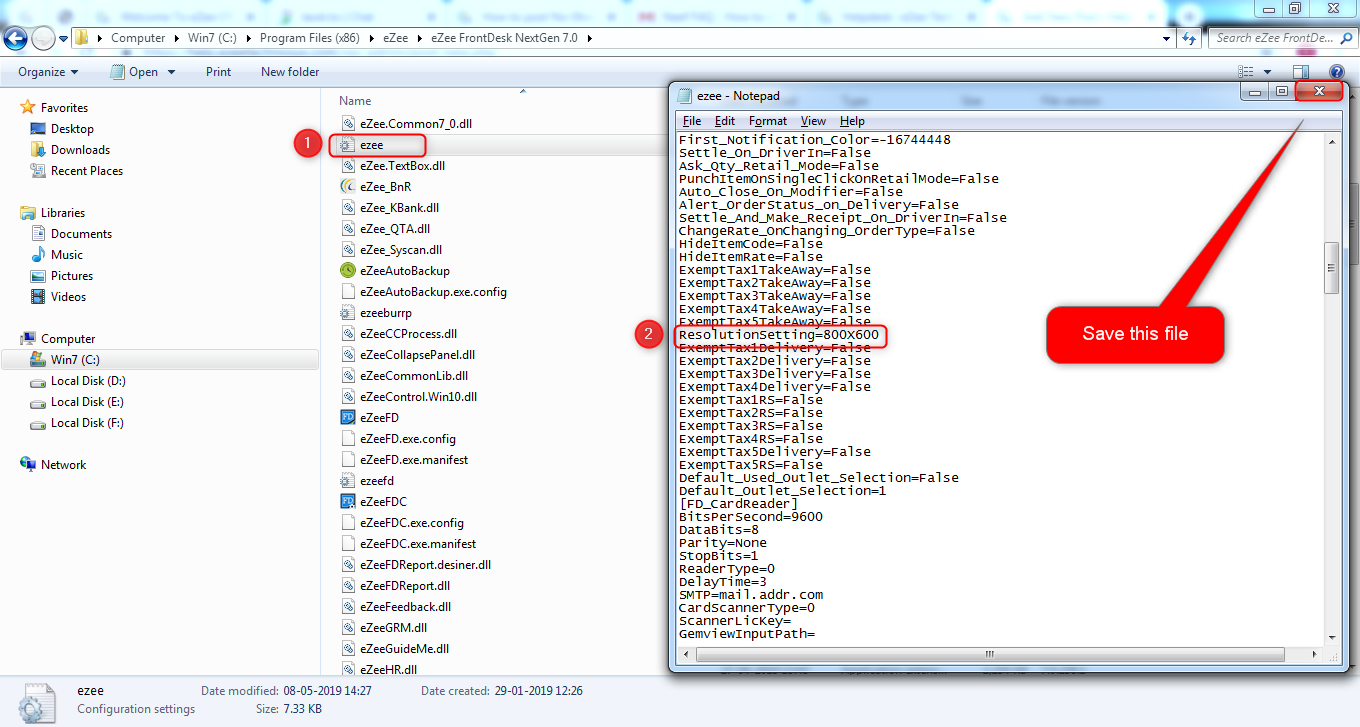Select Computer in the address breadcrumb
Screen dimensions: 1360x727
point(138,38)
